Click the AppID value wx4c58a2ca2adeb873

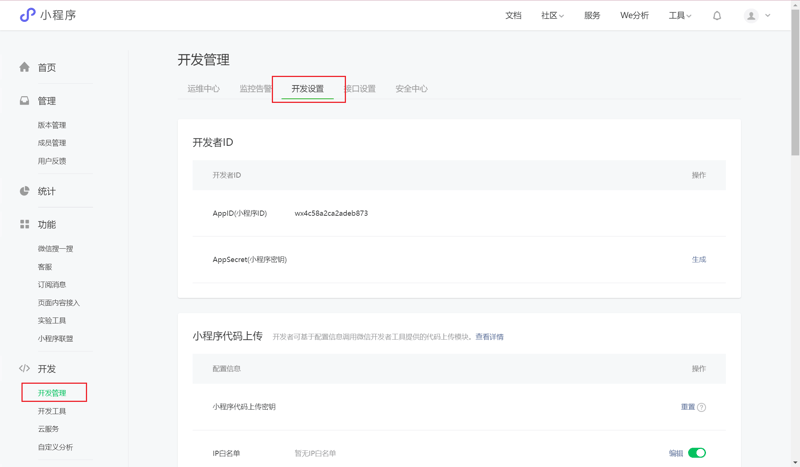coord(331,213)
